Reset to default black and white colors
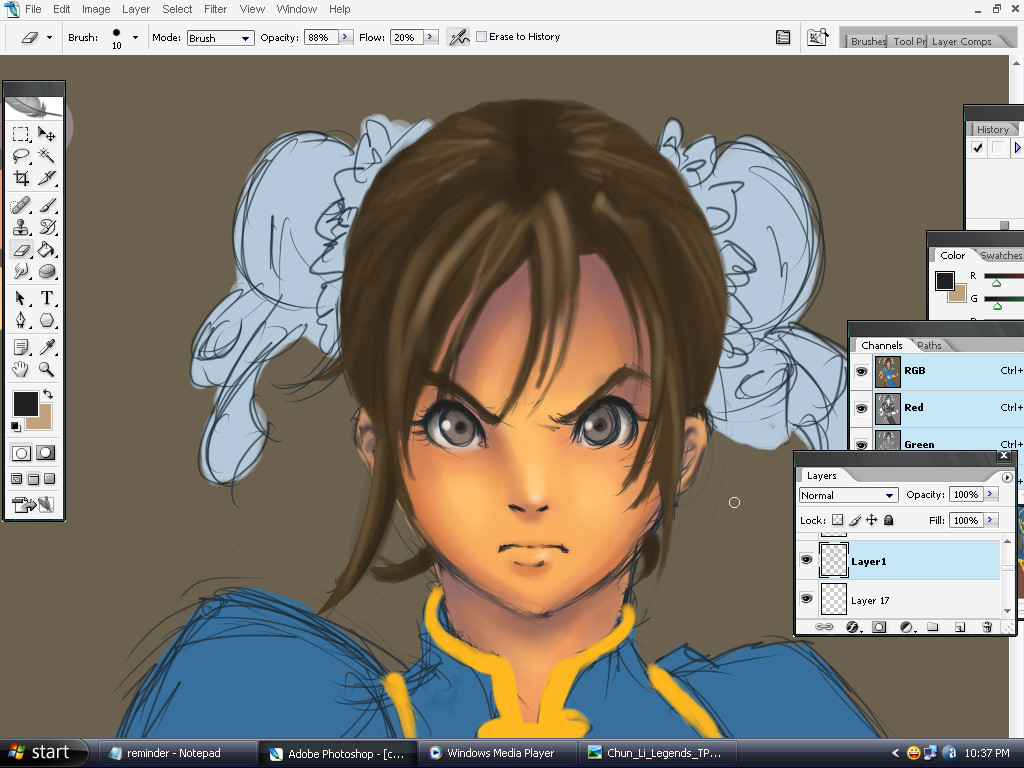 [x=16, y=427]
